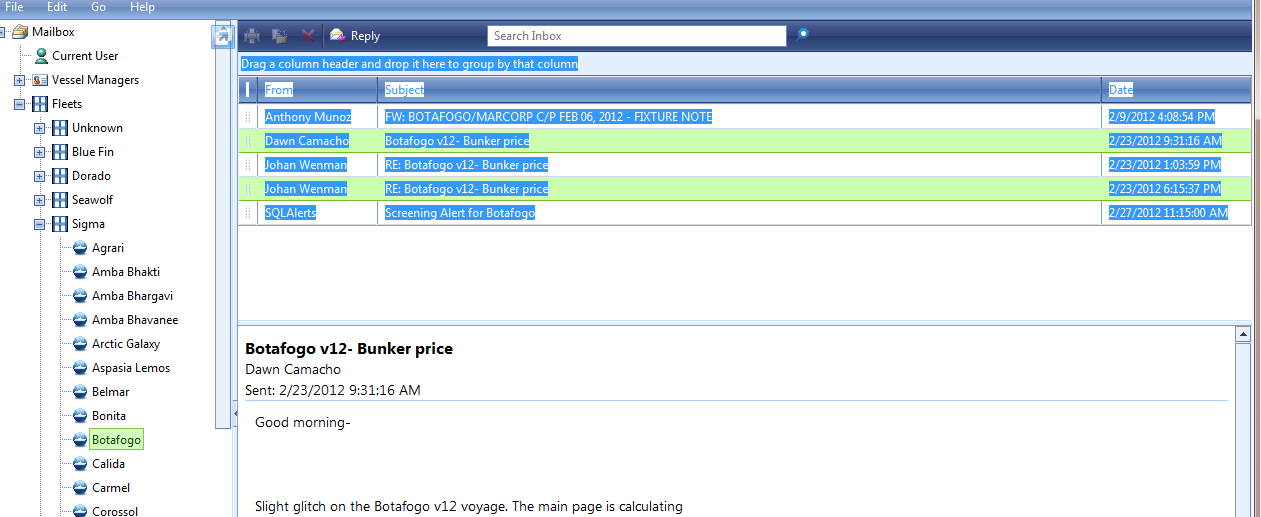Click the Mailbox folder icon
This screenshot has height=517, width=1261.
[20, 32]
